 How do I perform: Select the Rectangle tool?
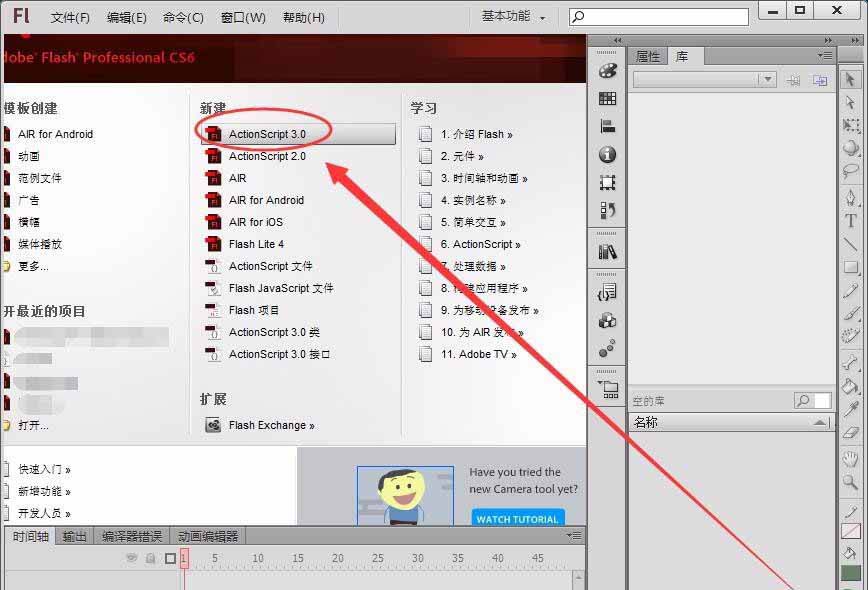coord(850,267)
